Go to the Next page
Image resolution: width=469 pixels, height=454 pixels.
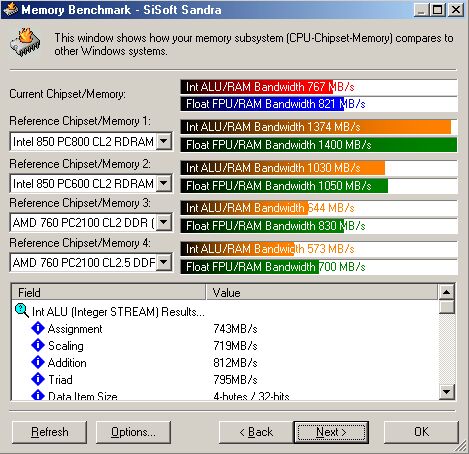coord(331,432)
